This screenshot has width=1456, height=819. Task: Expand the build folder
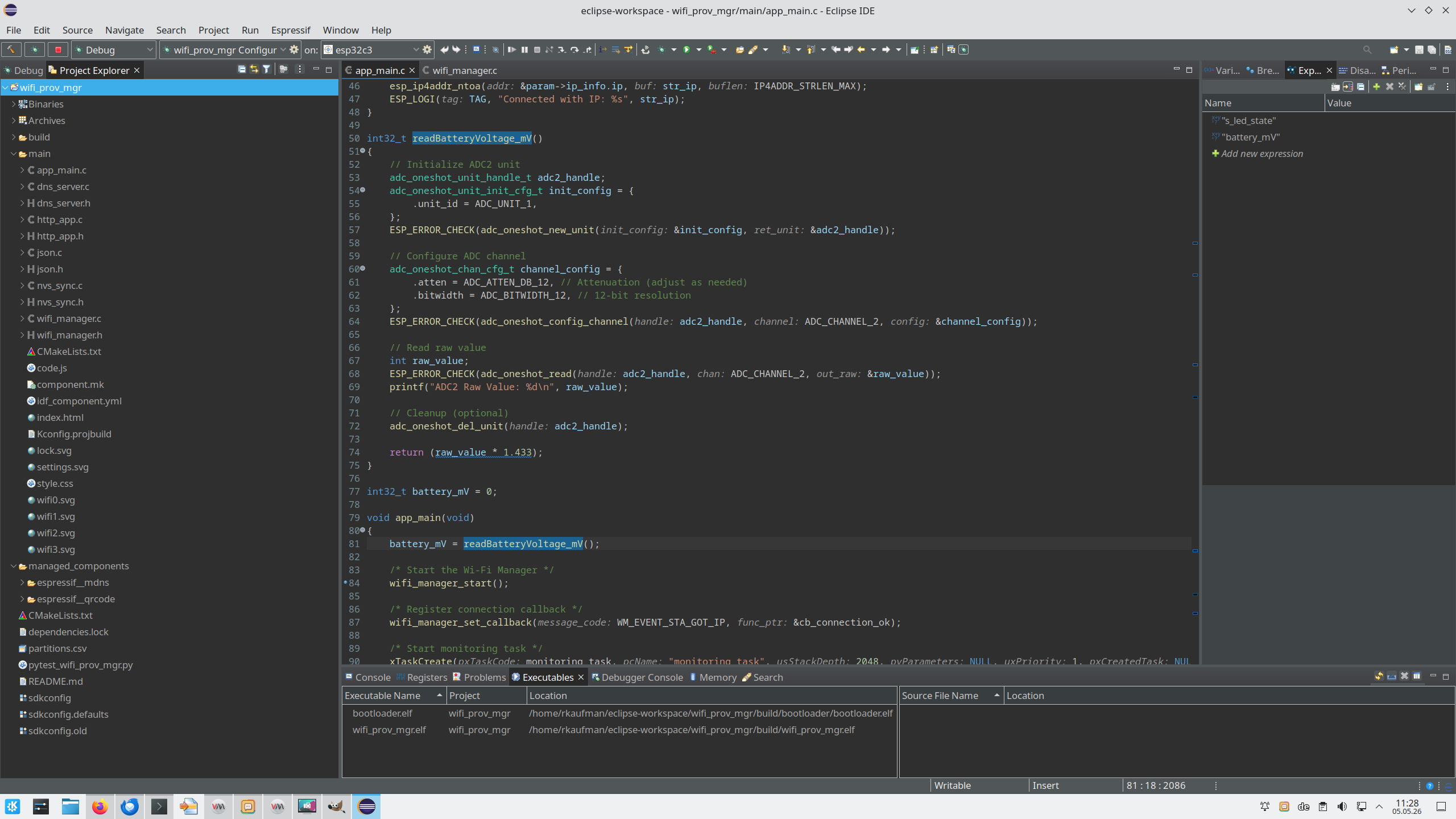click(14, 137)
